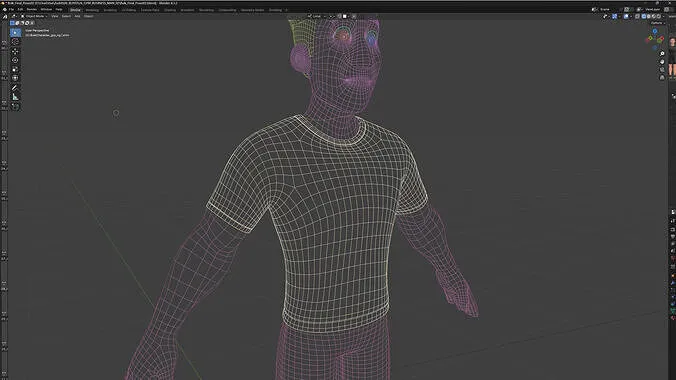Select the Add Cube tool
Viewport: 676px width, 380px height.
pyautogui.click(x=15, y=106)
